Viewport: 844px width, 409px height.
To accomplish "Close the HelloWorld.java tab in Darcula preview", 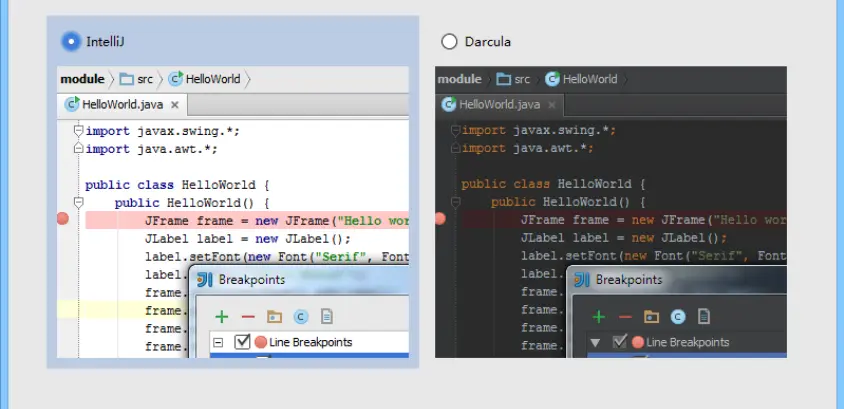I will click(551, 105).
